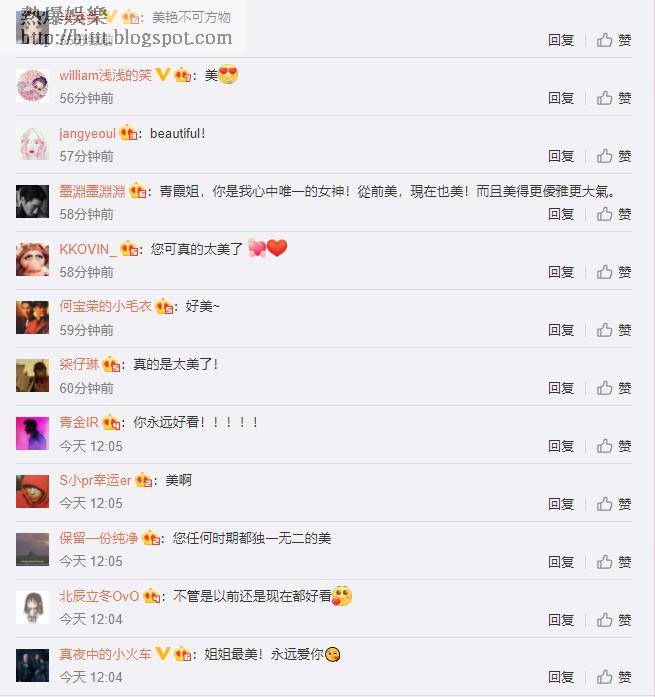Click thumbs-up on jangyeoui's beautiful comment
Screen dimensions: 655x697
pos(614,156)
